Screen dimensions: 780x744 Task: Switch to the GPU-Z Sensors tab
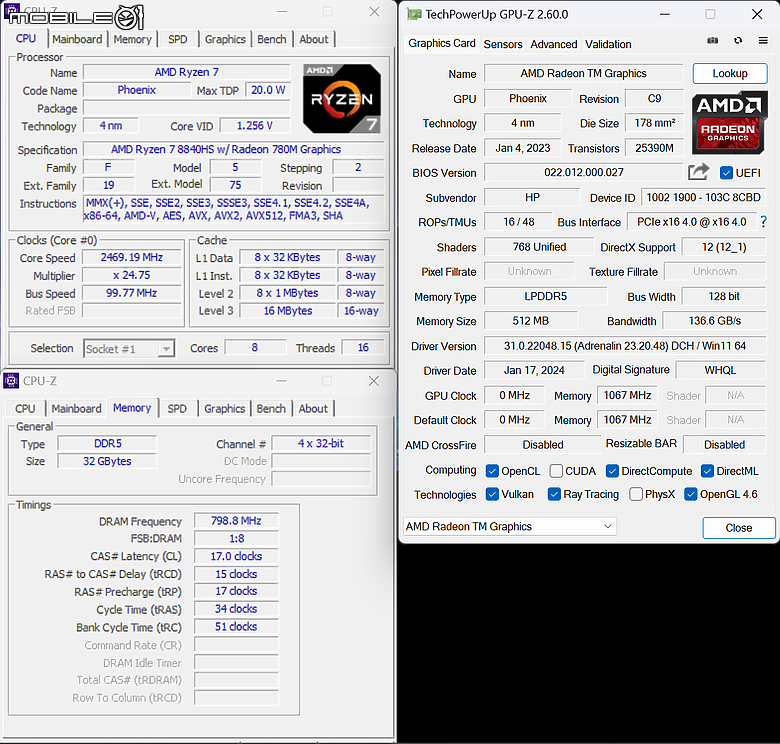tap(503, 44)
